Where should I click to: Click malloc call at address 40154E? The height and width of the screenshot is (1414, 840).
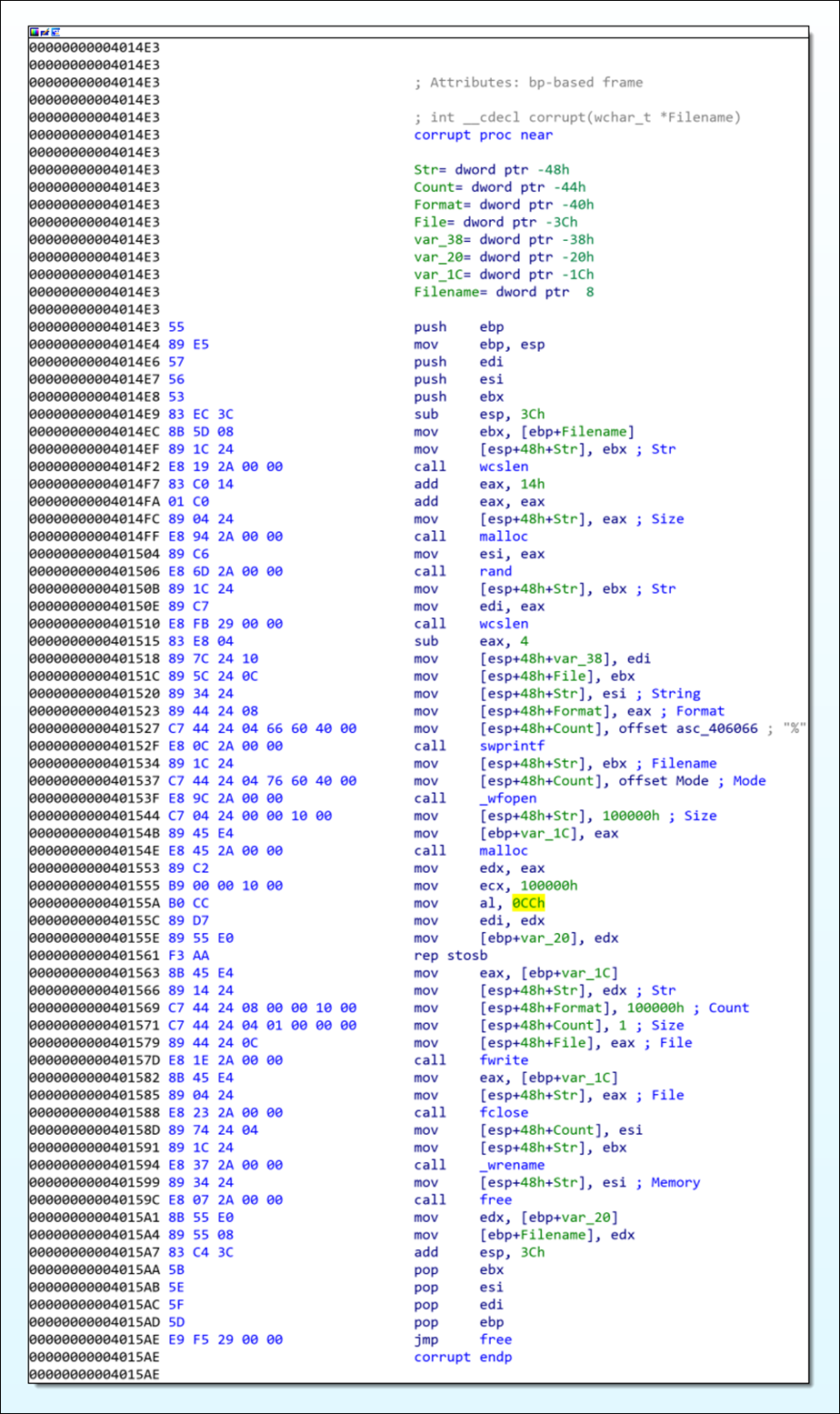coord(471,850)
